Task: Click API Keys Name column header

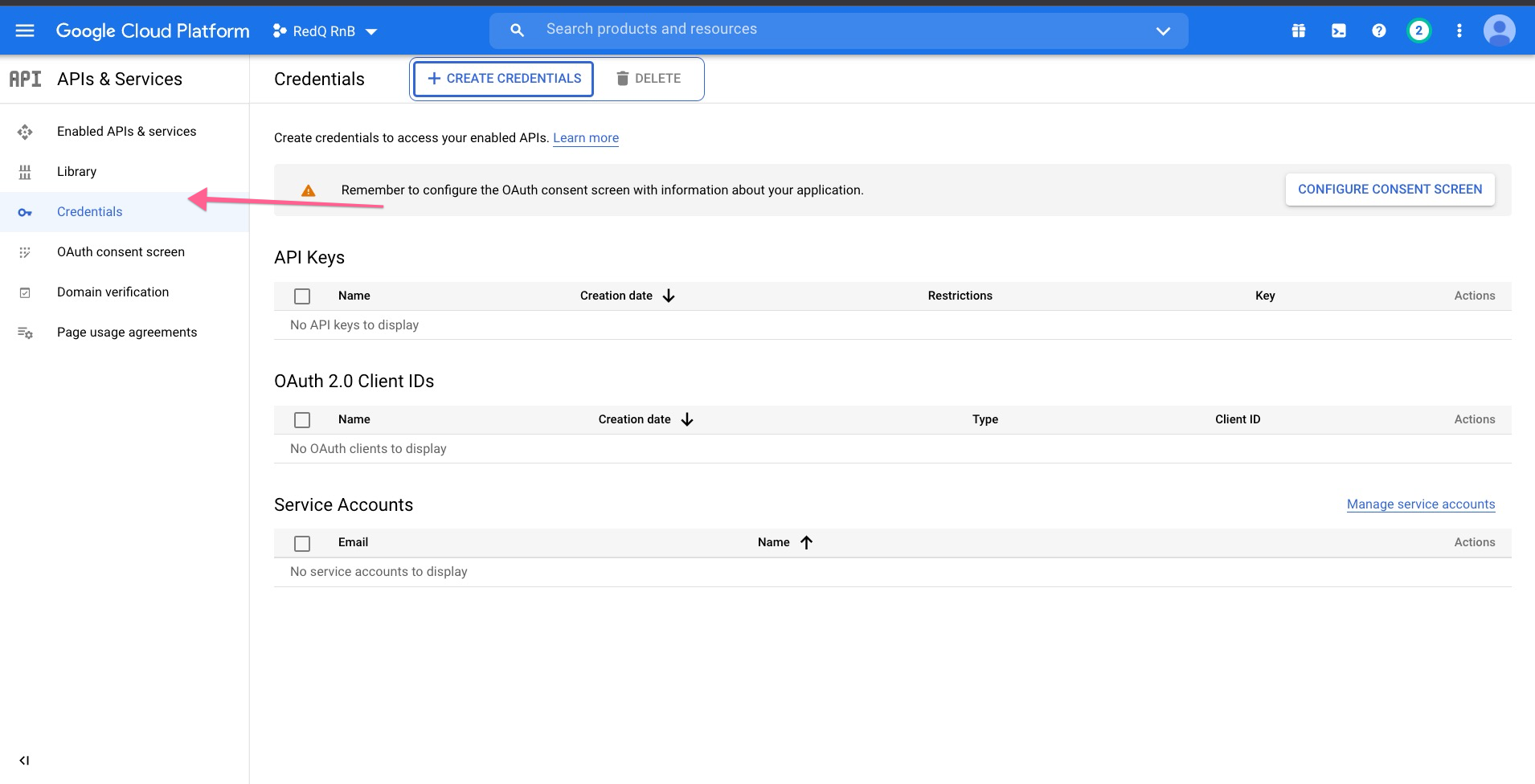Action: [x=354, y=296]
